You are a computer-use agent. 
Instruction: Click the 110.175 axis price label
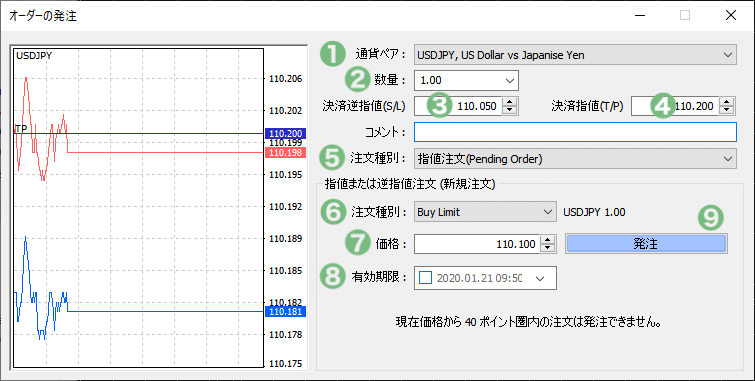[286, 364]
